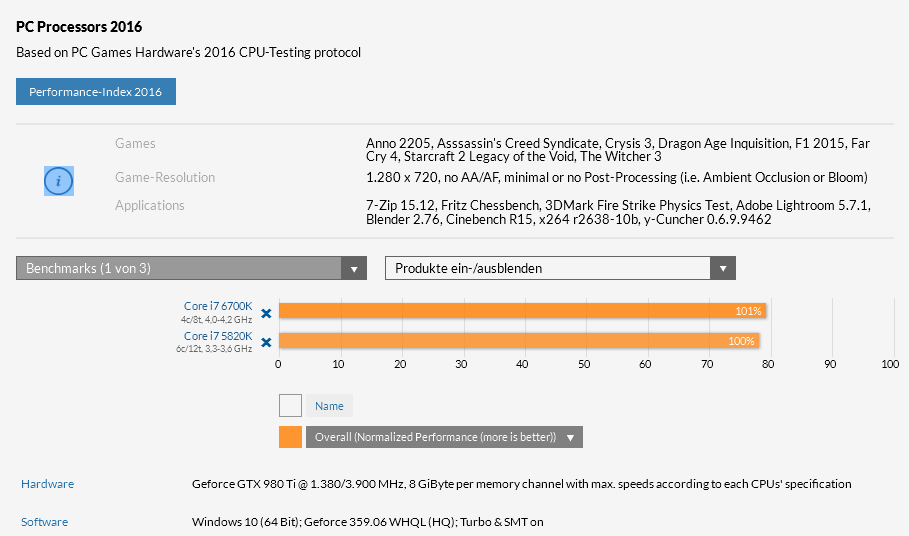The image size is (909, 536).
Task: Open the Hardware link
Action: [48, 484]
